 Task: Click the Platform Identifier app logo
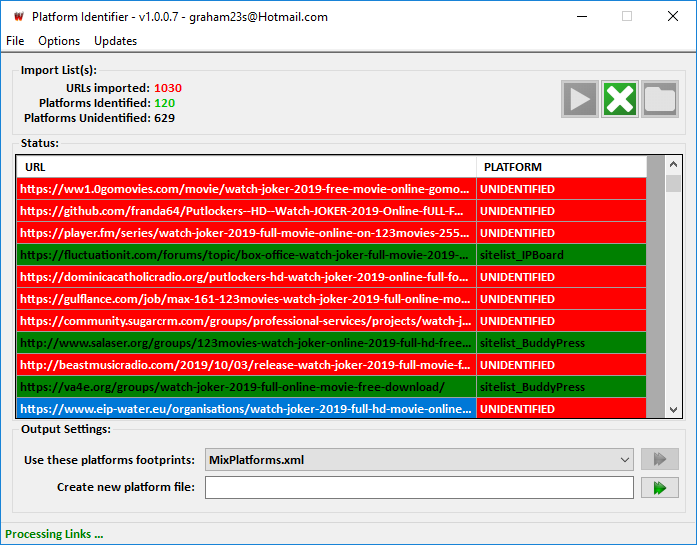coord(18,17)
